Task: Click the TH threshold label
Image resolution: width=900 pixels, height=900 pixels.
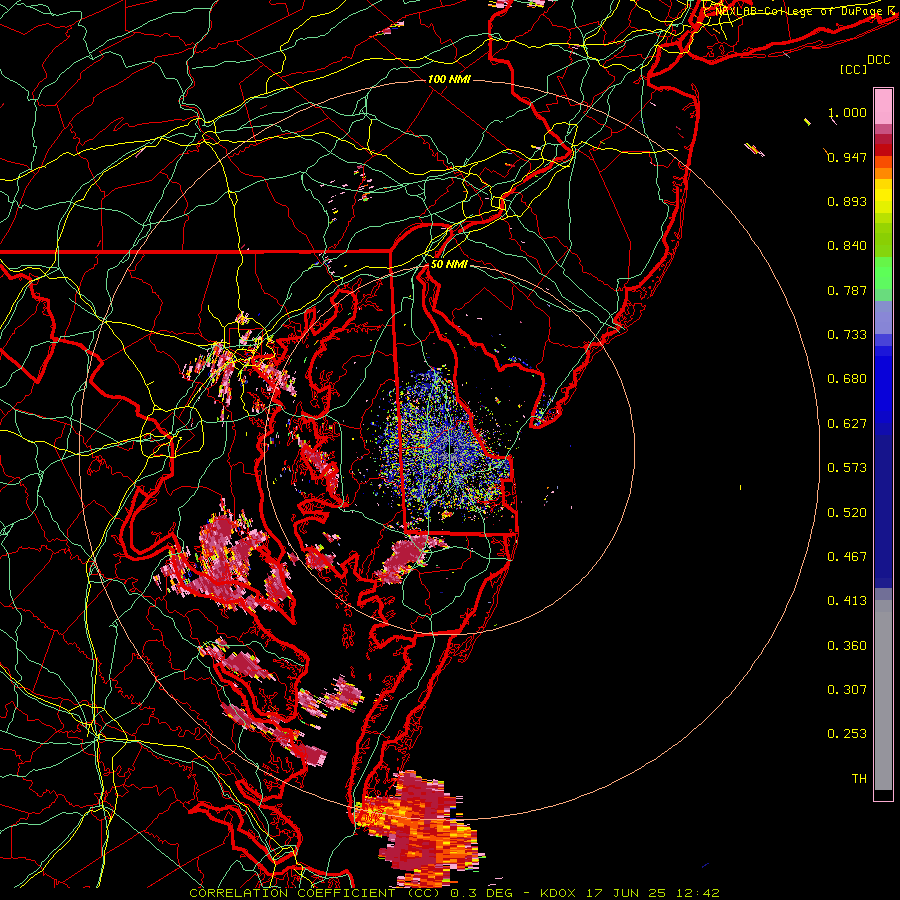Action: 859,779
